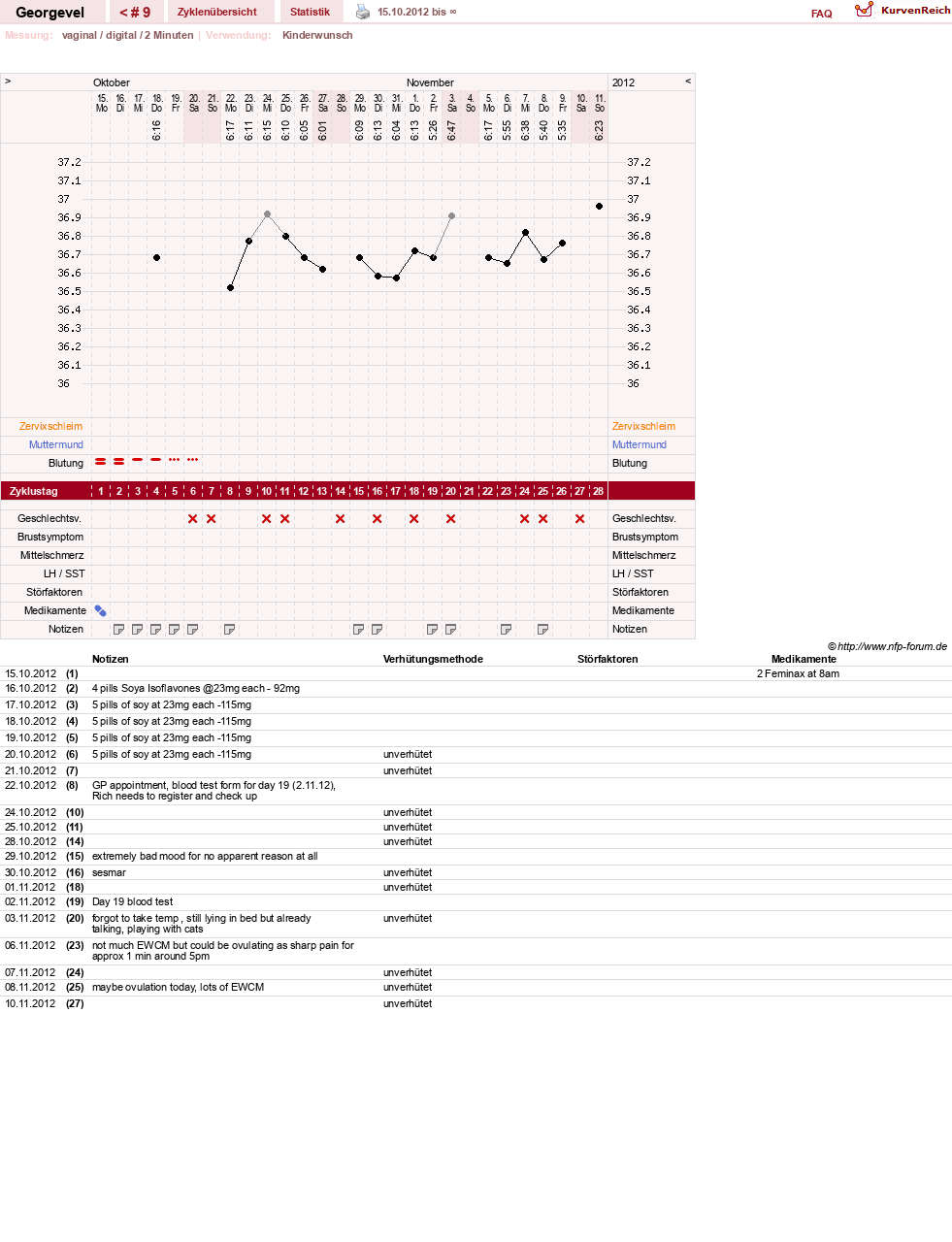Click the light spotting dots on day 6
Image resolution: width=952 pixels, height=1242 pixels.
coord(192,459)
